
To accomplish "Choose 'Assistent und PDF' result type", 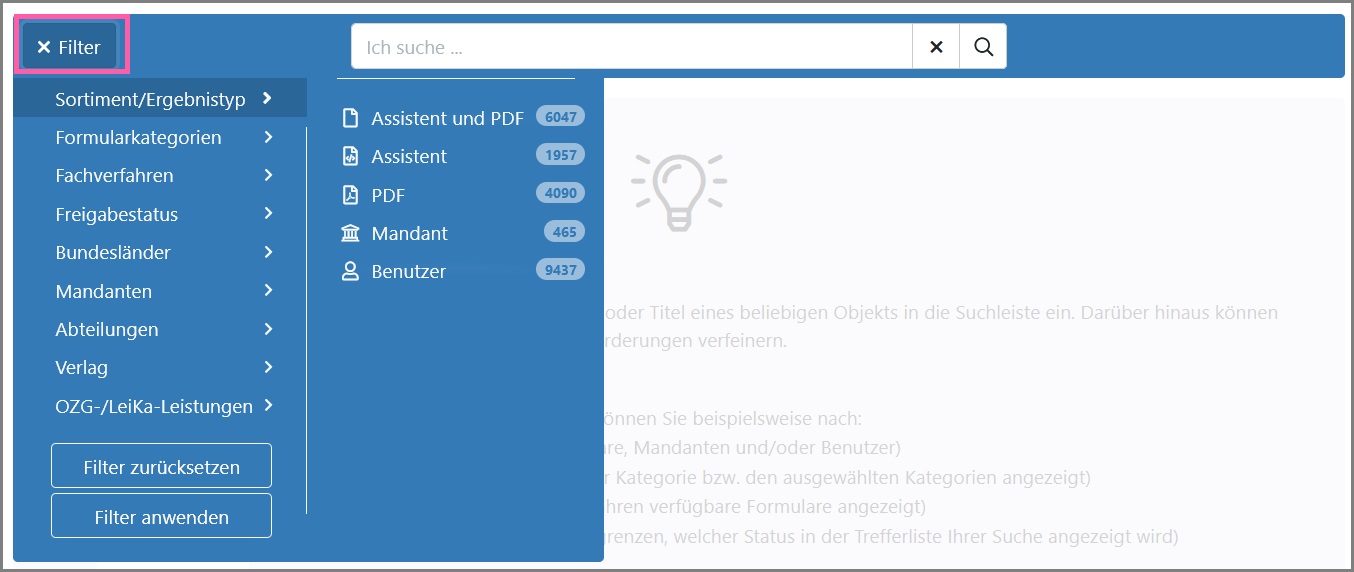I will 447,118.
